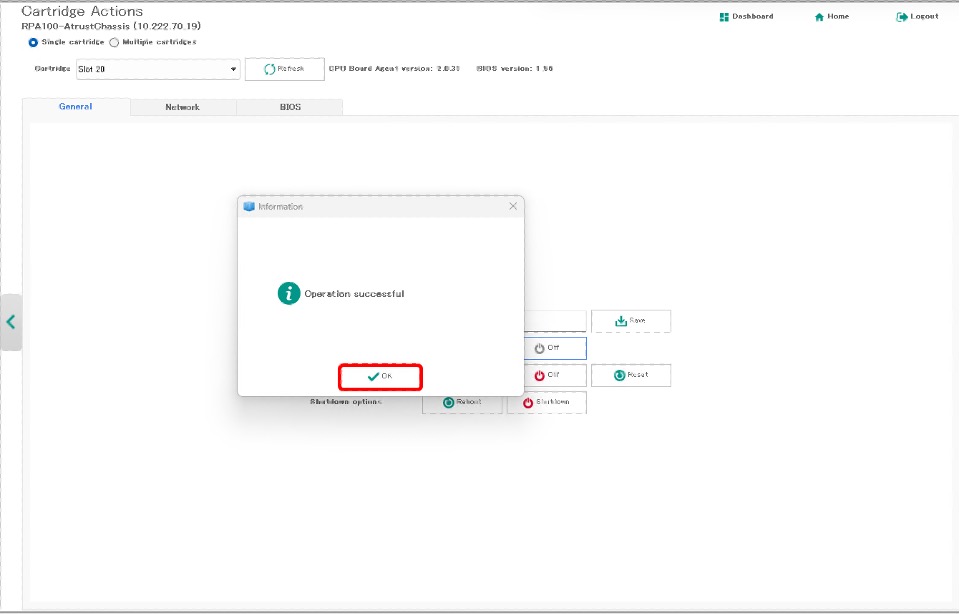Screen dimensions: 960x614
Task: Click OK in the Information dialog
Action: pos(380,376)
